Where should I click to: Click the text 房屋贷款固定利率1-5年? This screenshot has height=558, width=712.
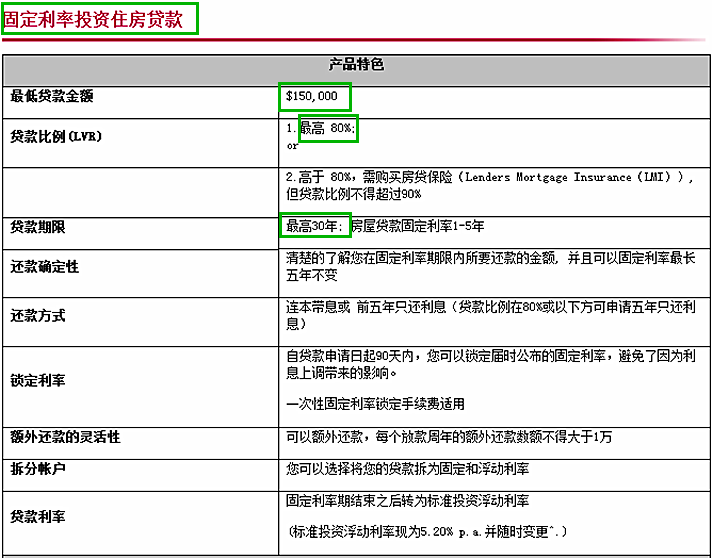(417, 226)
